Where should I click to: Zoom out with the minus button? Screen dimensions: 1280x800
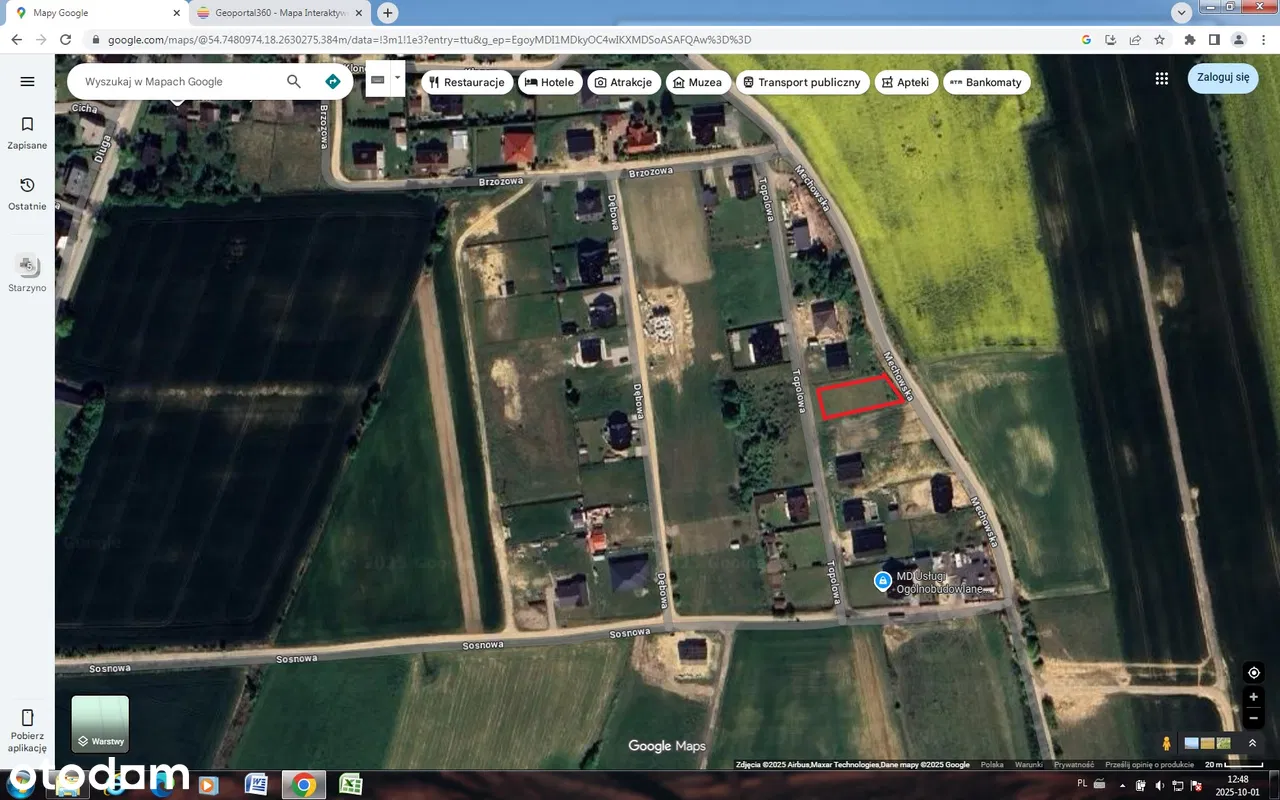pos(1253,718)
